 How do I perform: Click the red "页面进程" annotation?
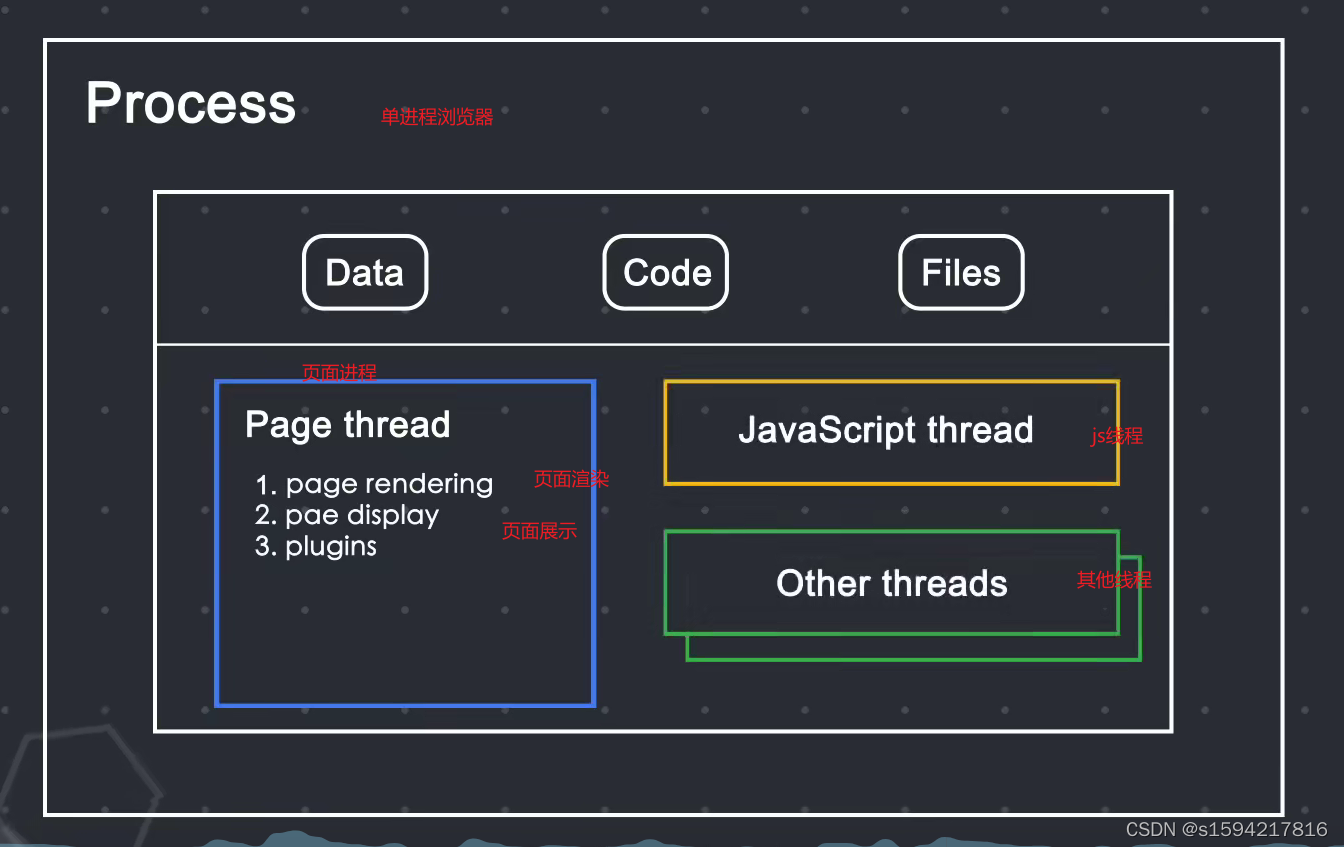click(x=340, y=373)
